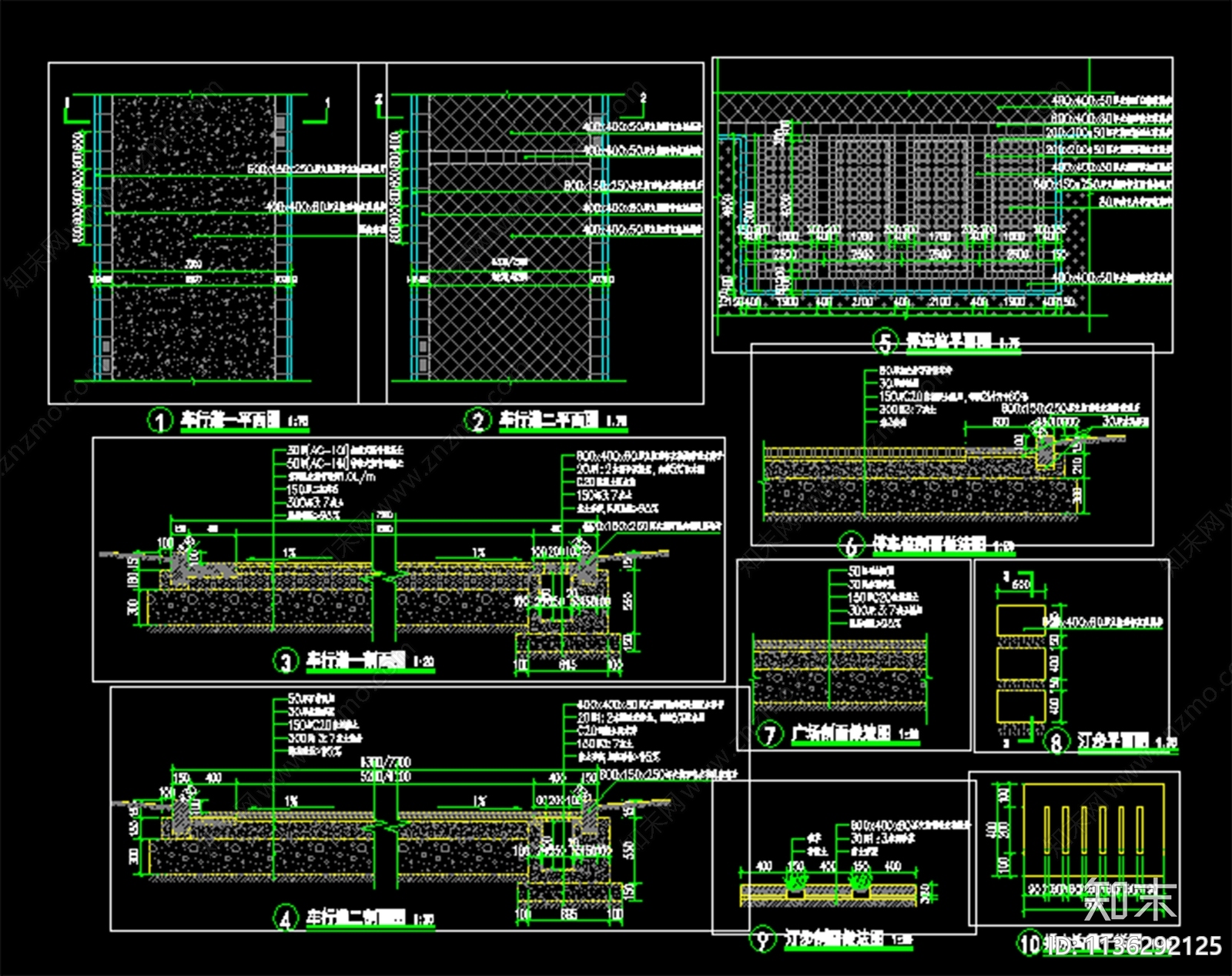This screenshot has width=1232, height=976.
Task: Select the title text '车行道一剖面图'
Action: click(356, 660)
